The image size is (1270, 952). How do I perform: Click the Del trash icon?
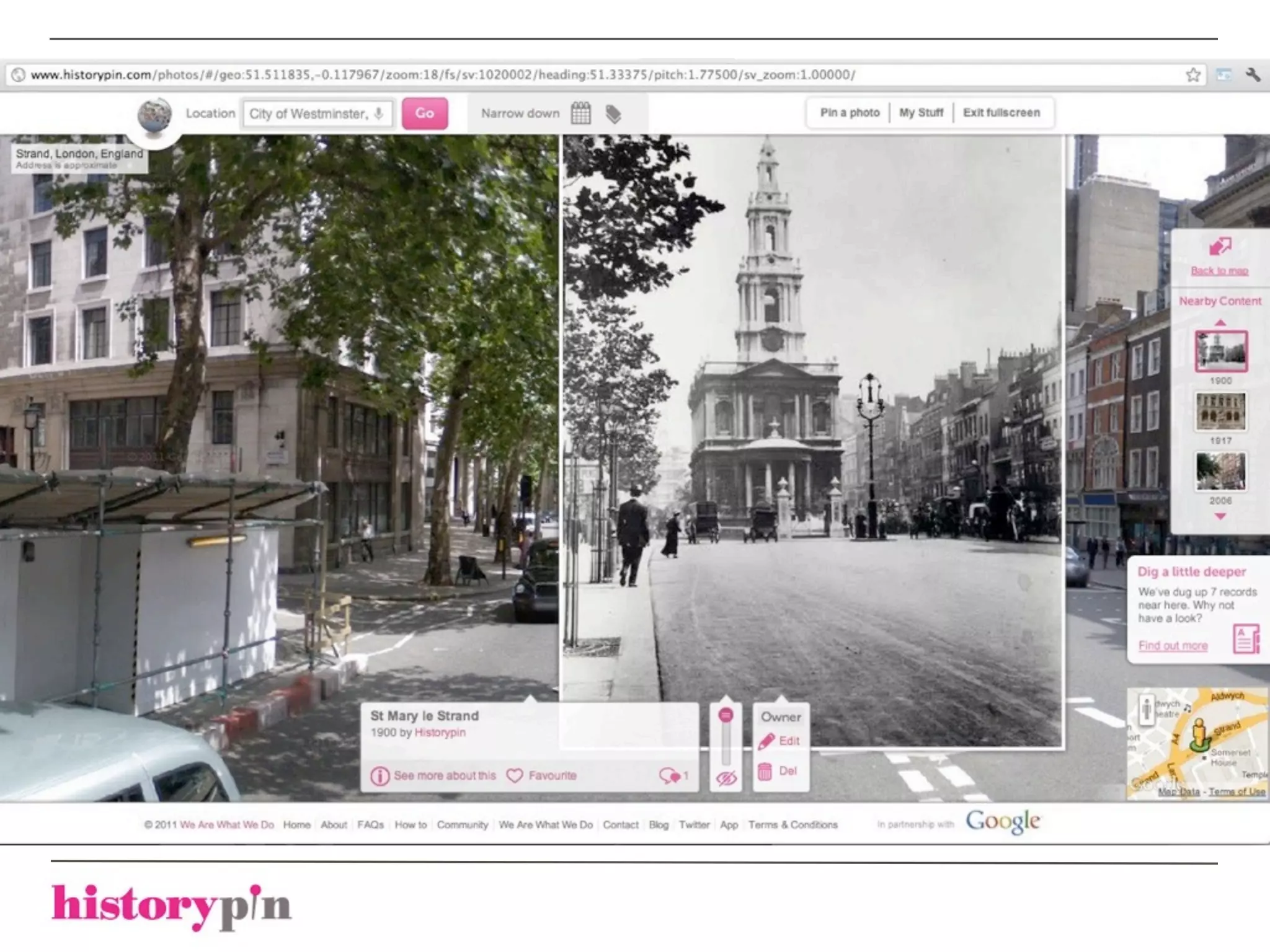coord(765,771)
